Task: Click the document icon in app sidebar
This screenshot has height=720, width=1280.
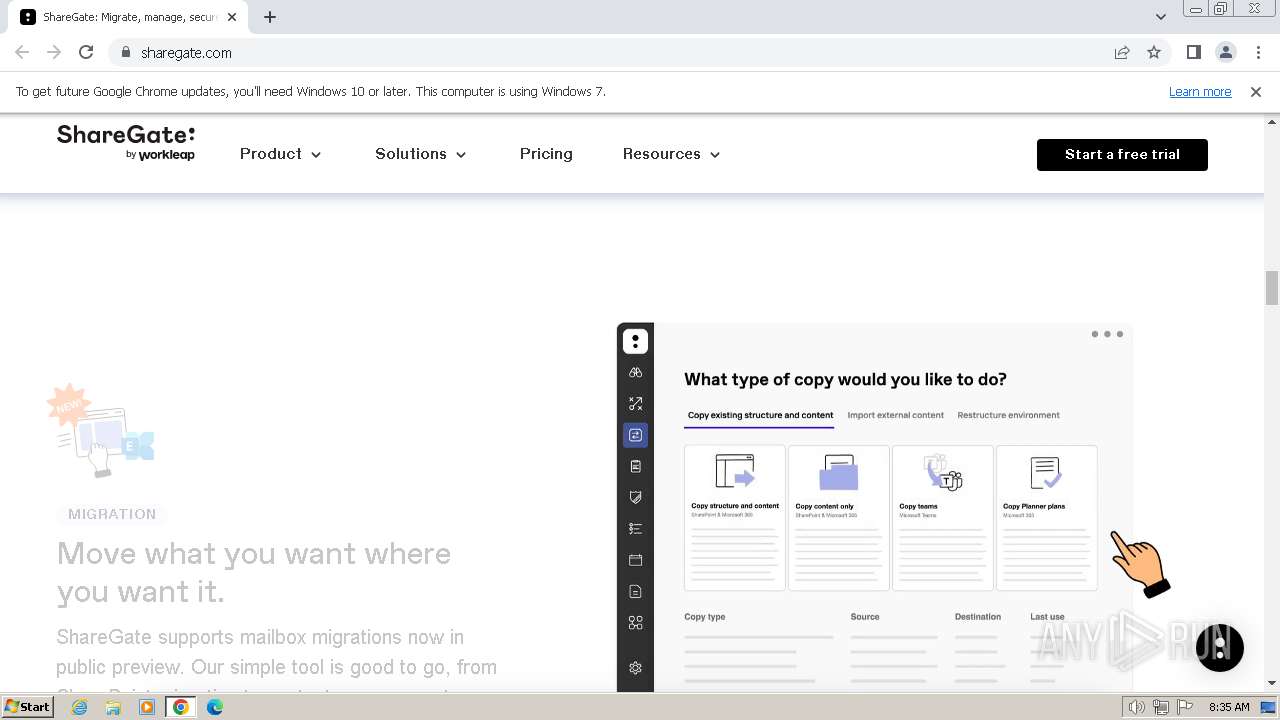Action: click(635, 591)
